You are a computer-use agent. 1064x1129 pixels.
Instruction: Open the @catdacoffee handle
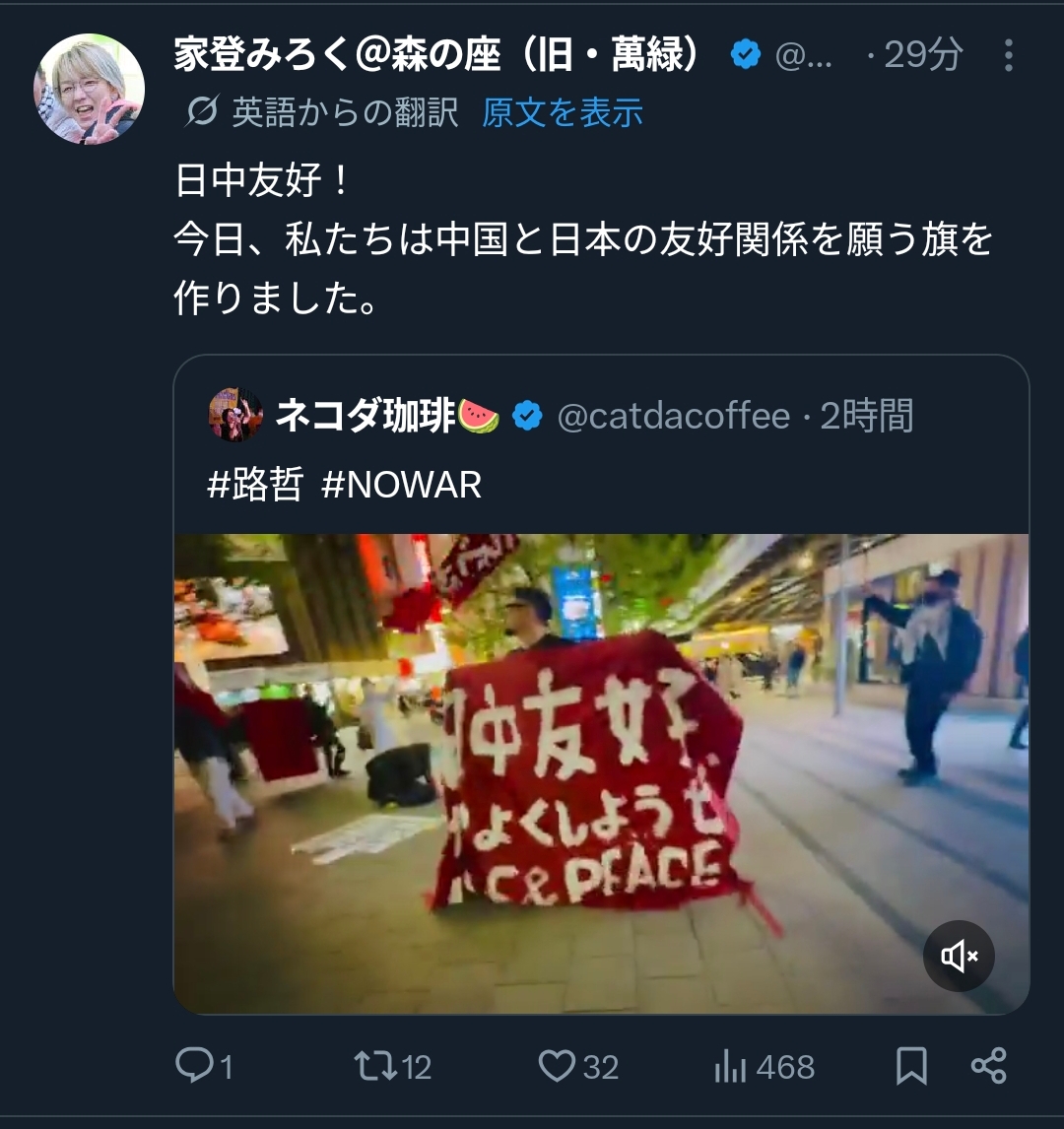pos(674,416)
